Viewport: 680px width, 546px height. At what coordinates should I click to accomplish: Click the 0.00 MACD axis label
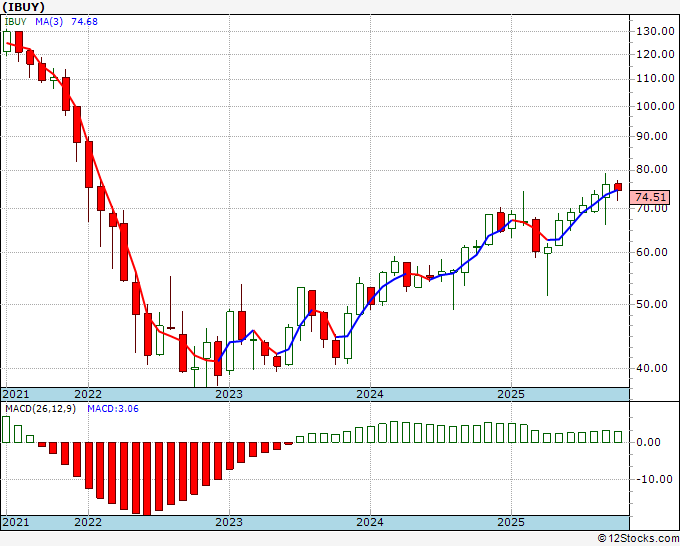click(x=648, y=442)
